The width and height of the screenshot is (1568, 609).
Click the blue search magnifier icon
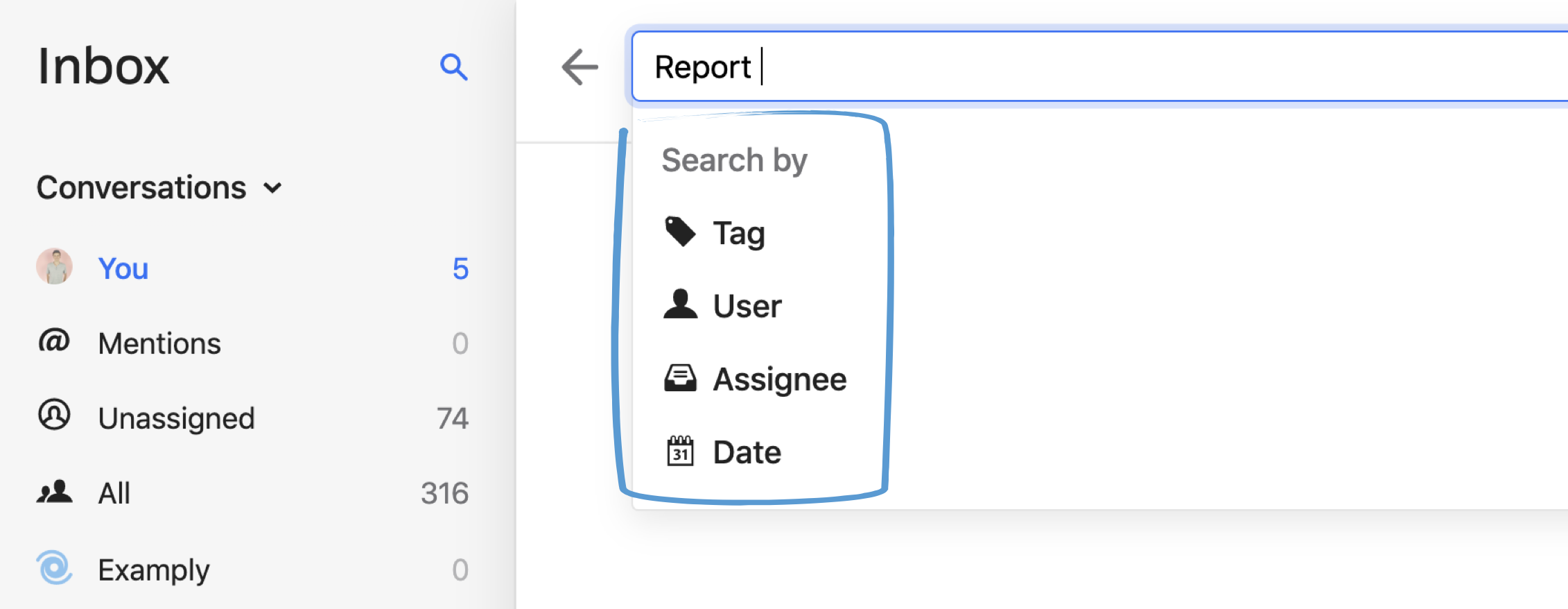coord(454,67)
